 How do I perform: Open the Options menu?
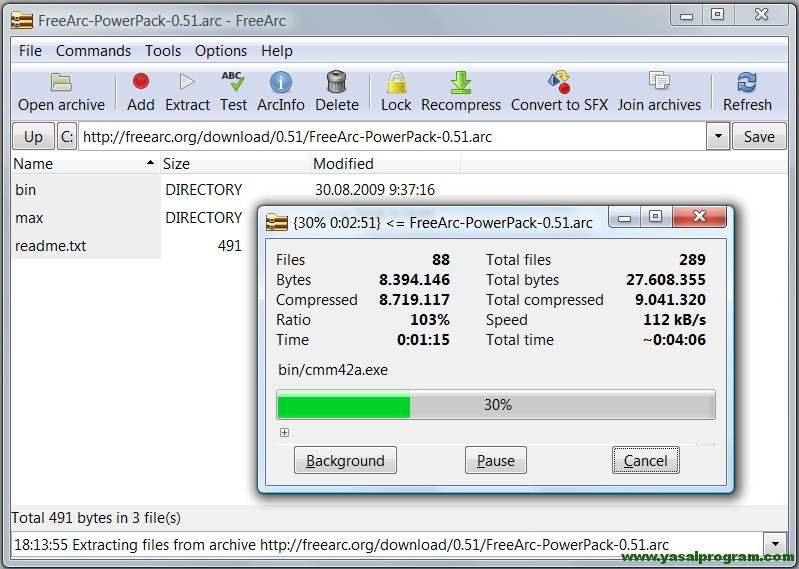pyautogui.click(x=220, y=51)
